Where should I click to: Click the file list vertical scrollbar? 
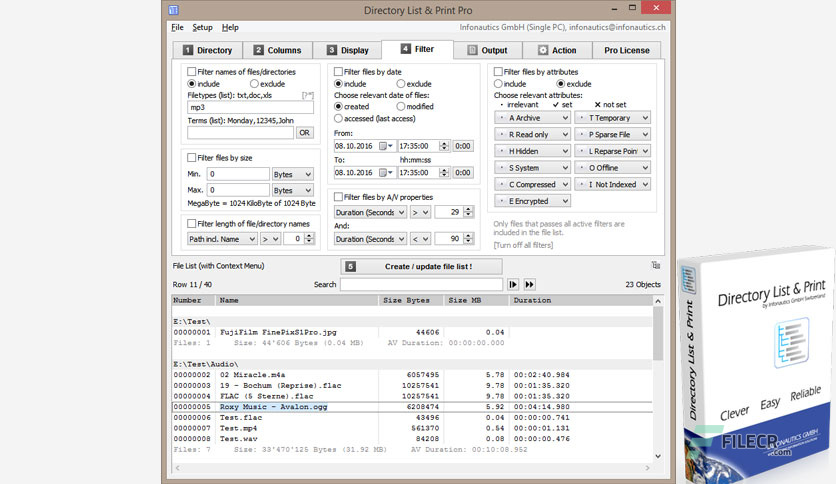click(x=658, y=378)
